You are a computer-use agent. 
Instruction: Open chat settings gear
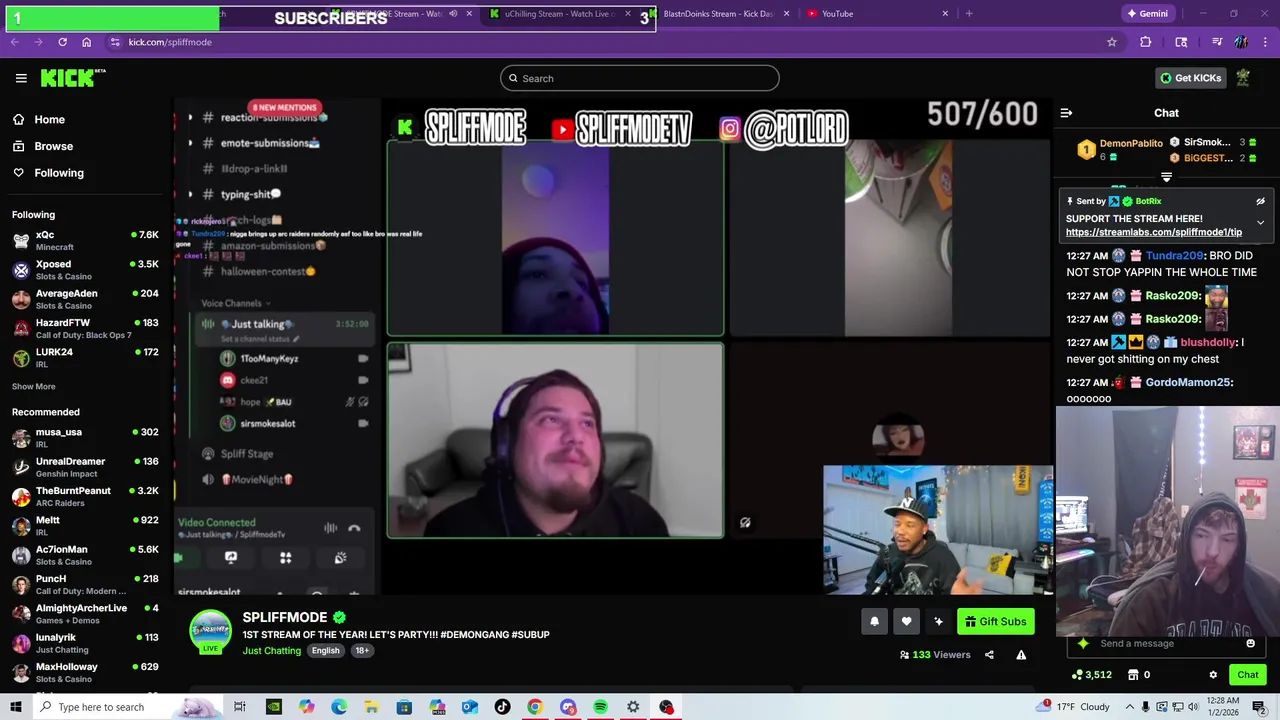click(1213, 675)
